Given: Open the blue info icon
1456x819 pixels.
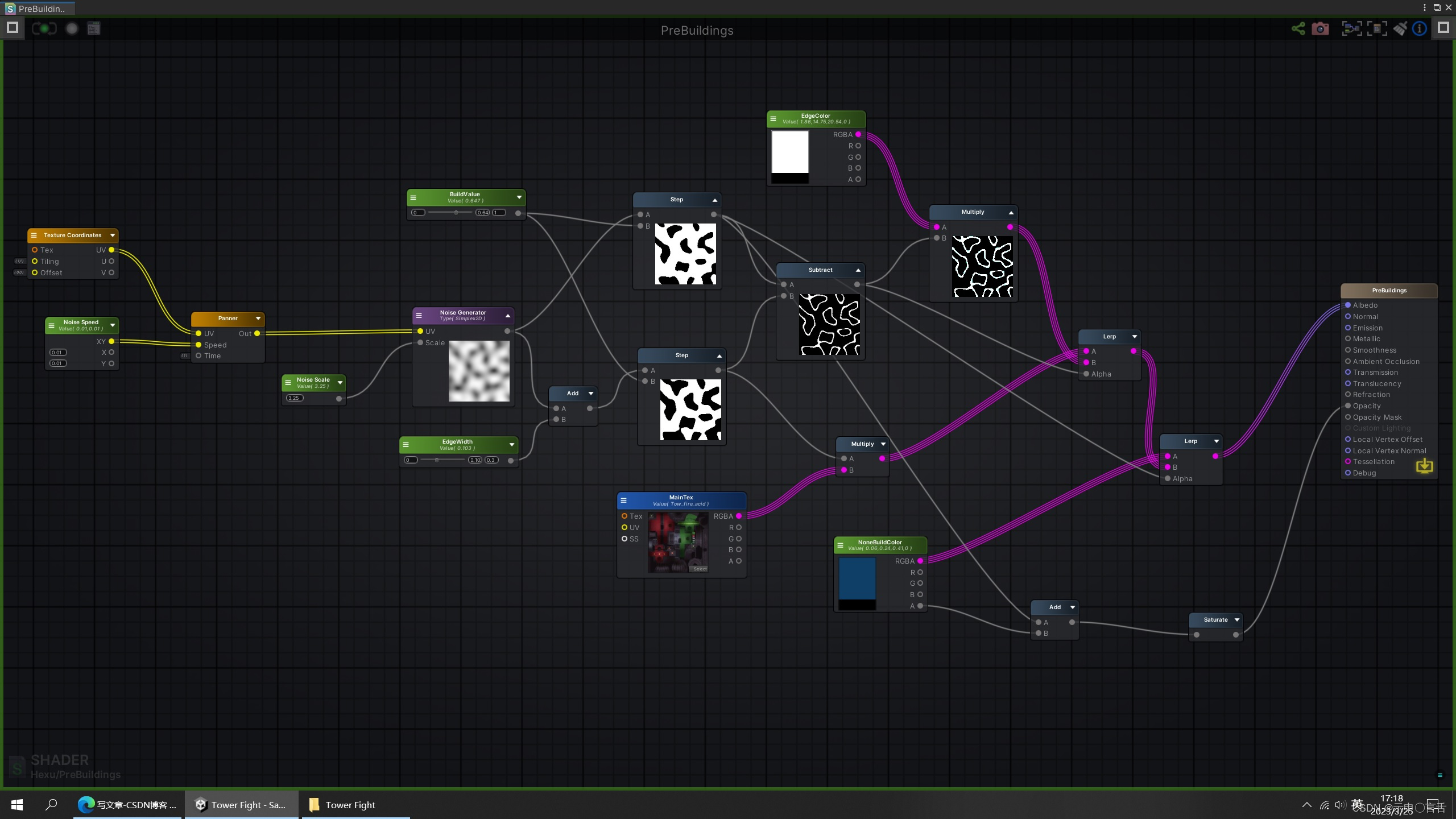Looking at the screenshot, I should click(1420, 28).
